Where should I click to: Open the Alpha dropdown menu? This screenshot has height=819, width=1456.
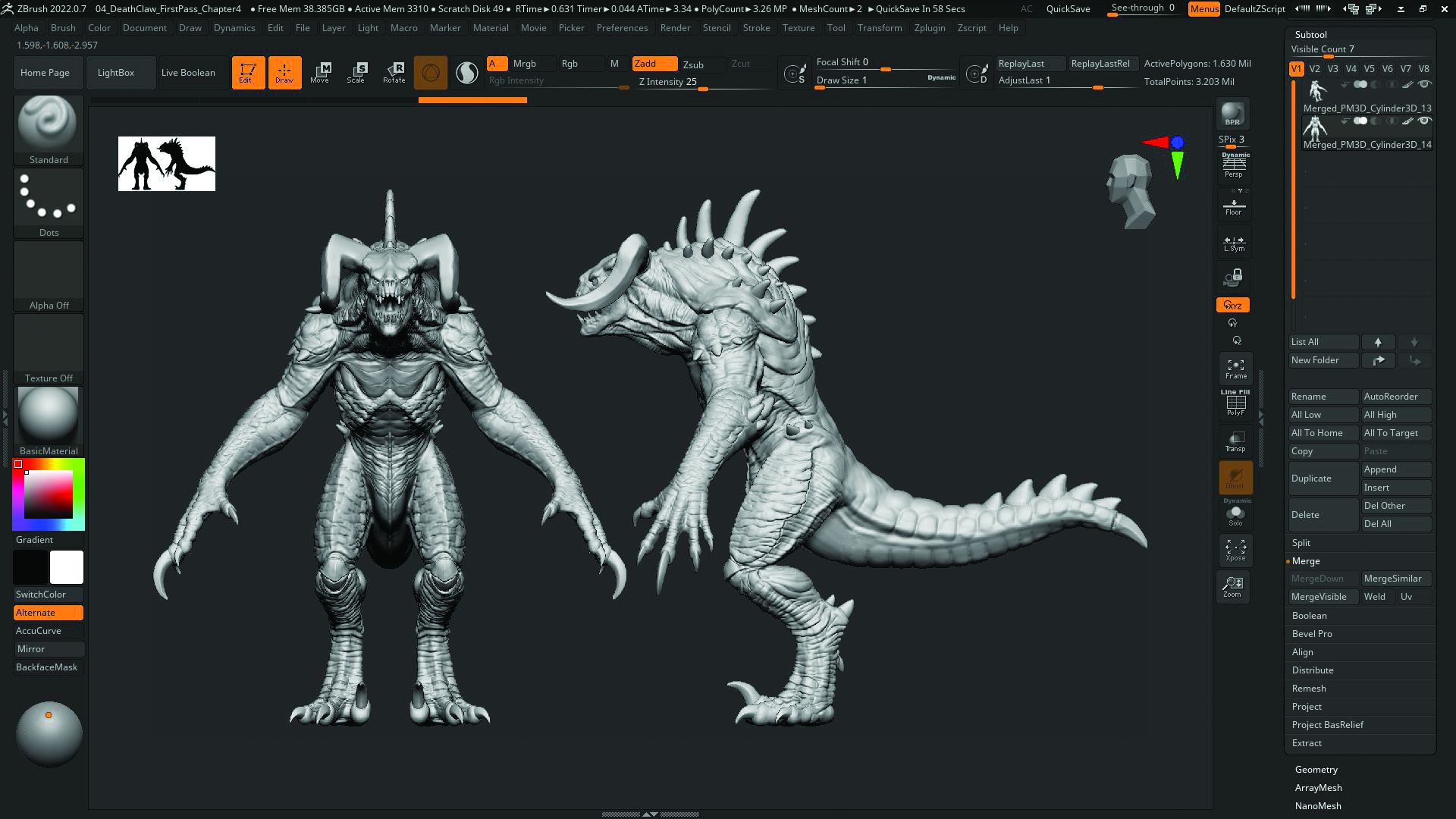[x=25, y=27]
